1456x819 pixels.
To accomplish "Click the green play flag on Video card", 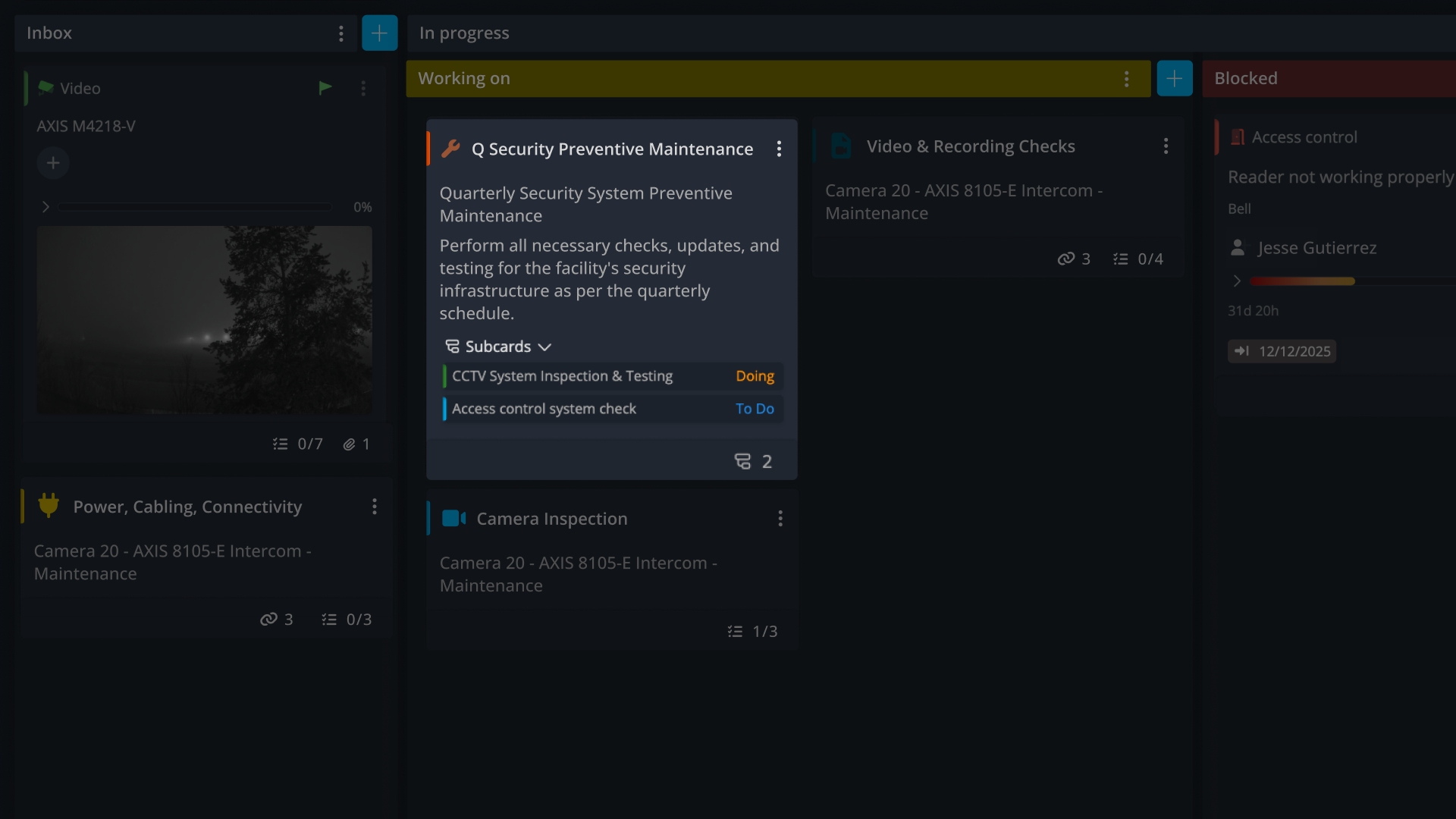I will coord(325,88).
